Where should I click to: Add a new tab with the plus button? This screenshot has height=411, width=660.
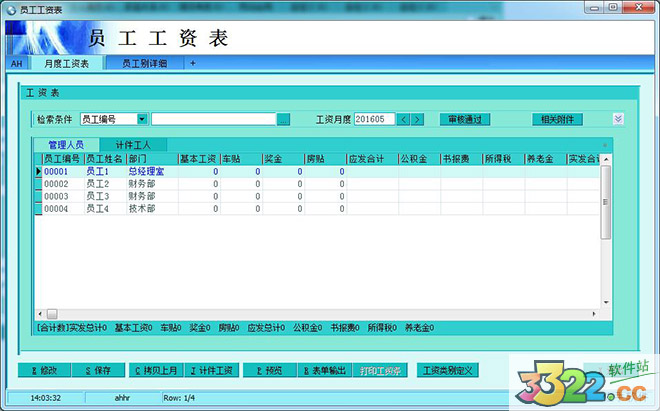click(x=193, y=63)
